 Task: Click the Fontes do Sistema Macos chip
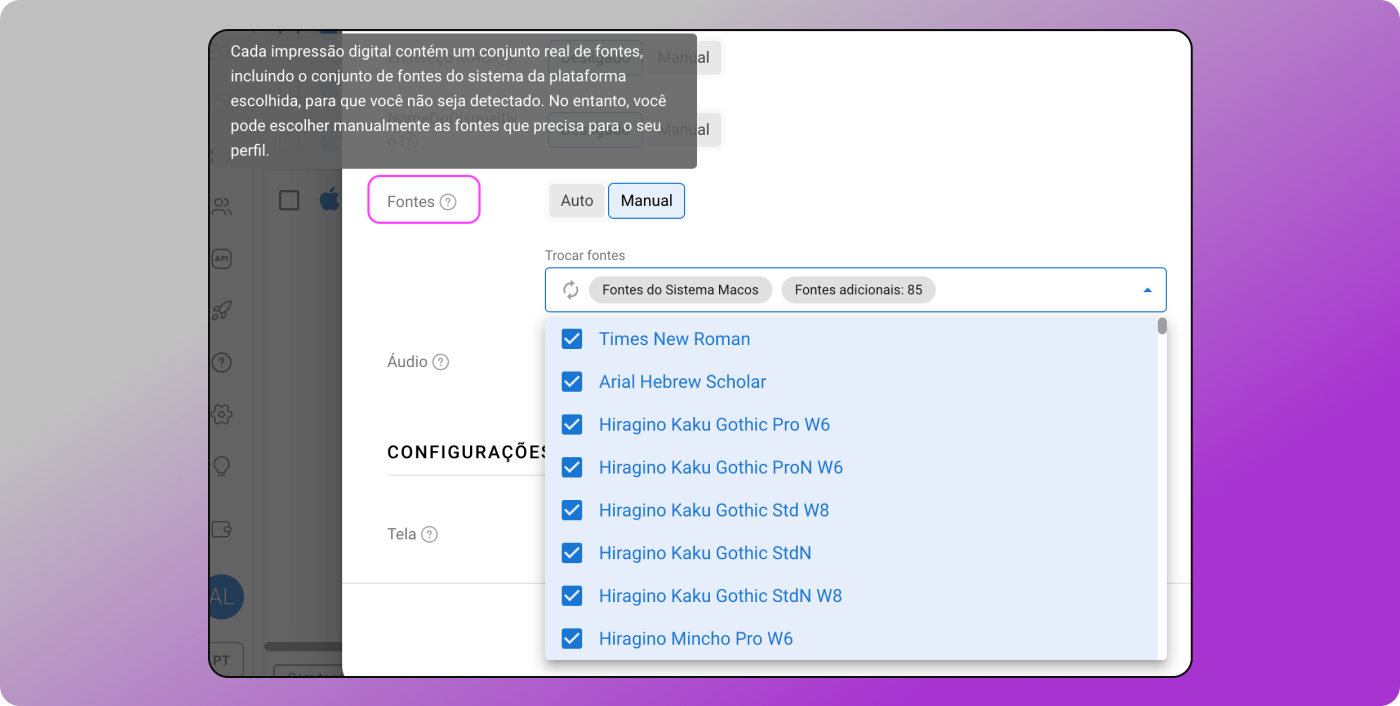tap(680, 290)
